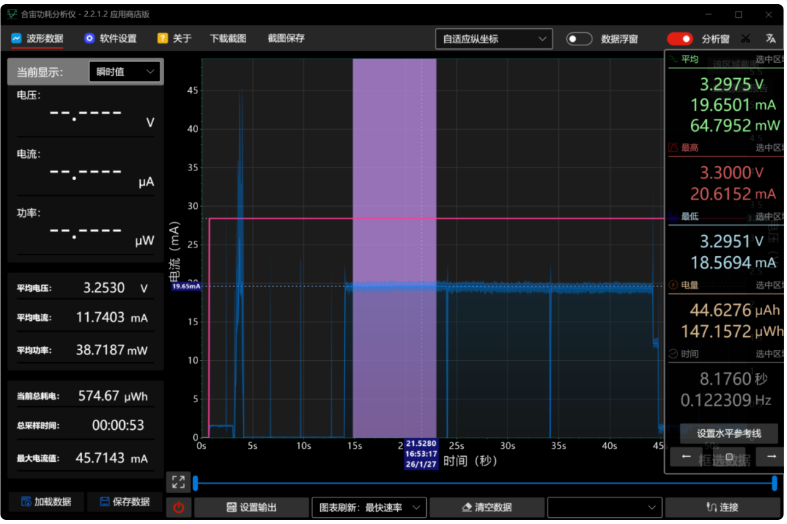Click the 44.6276 µAh charge reading
787x524 pixels.
(735, 310)
